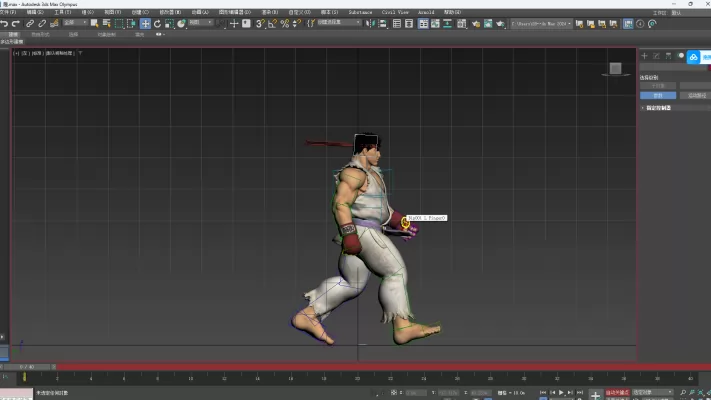Toggle the 3D Snaps button
711x400 pixels.
260,23
